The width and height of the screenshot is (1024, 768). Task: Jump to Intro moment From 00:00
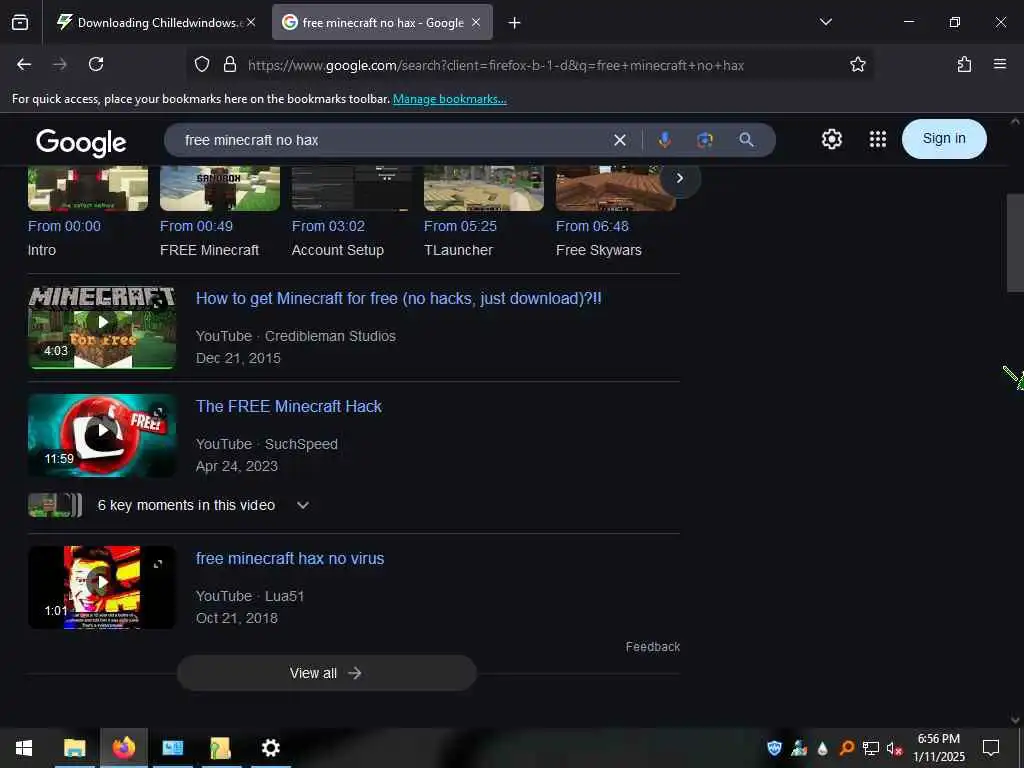click(x=64, y=226)
